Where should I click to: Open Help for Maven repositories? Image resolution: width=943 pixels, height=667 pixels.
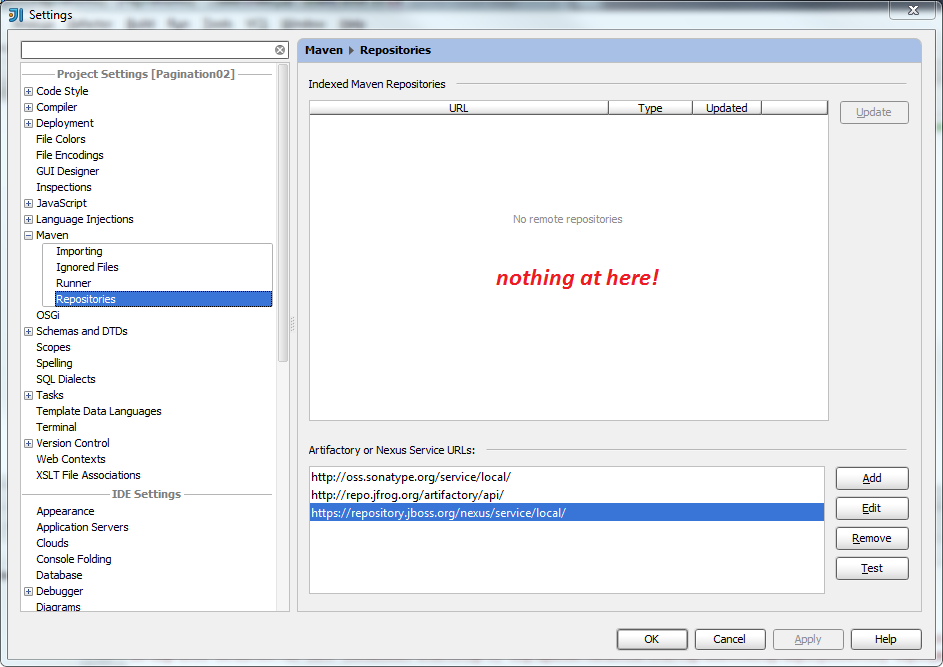(885, 639)
